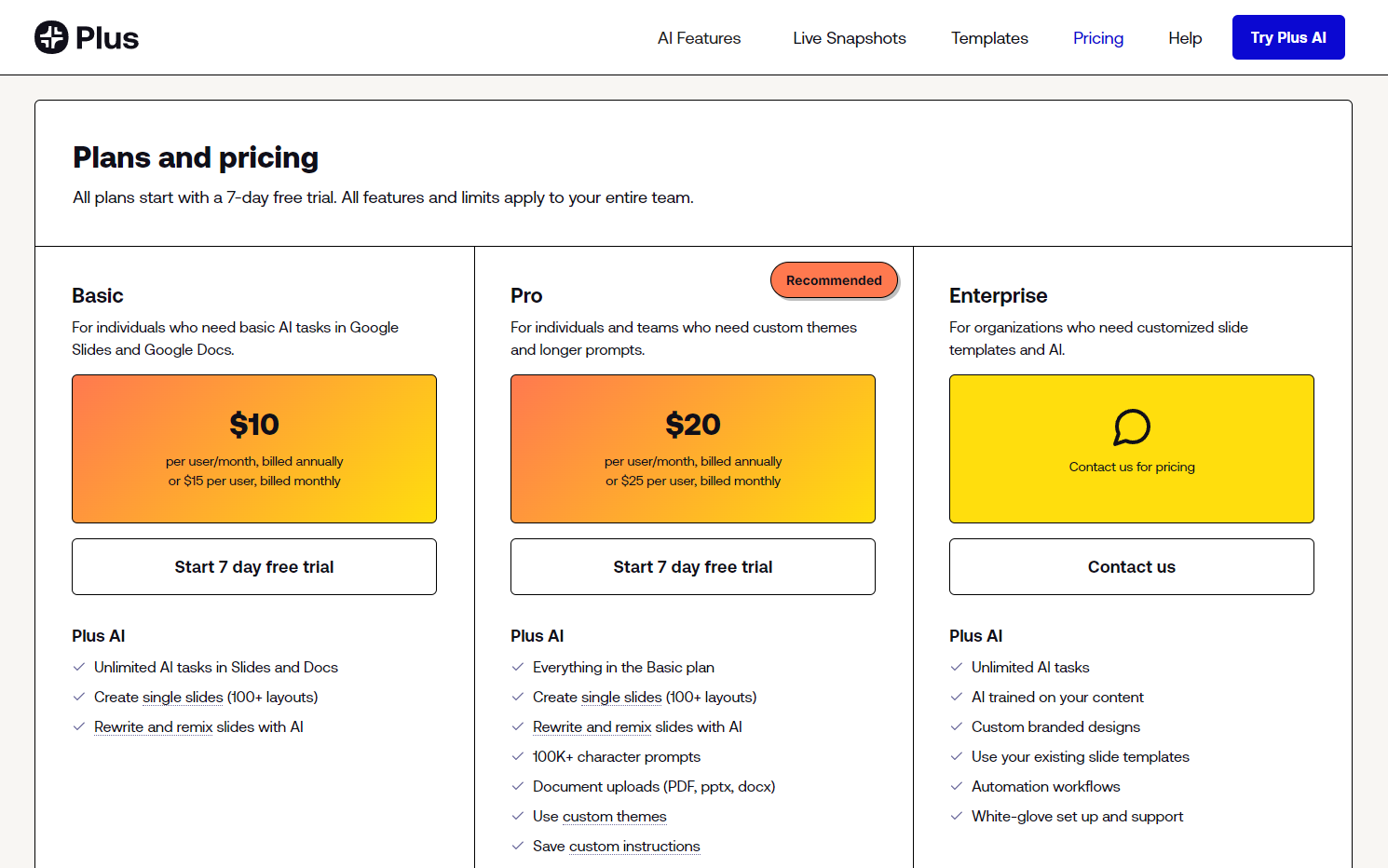Click the Plus logo icon

tap(51, 37)
